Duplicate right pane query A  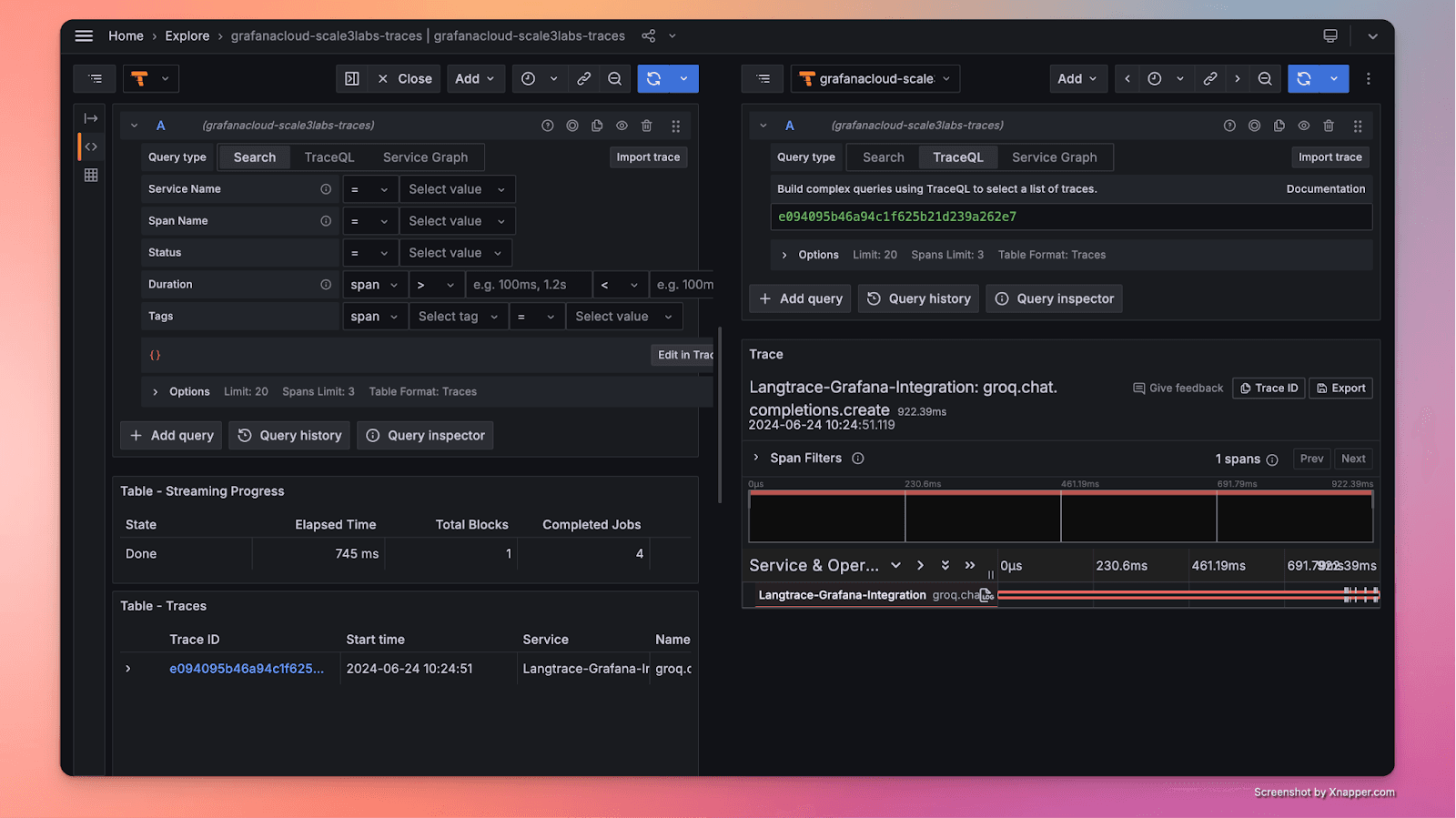[1279, 126]
